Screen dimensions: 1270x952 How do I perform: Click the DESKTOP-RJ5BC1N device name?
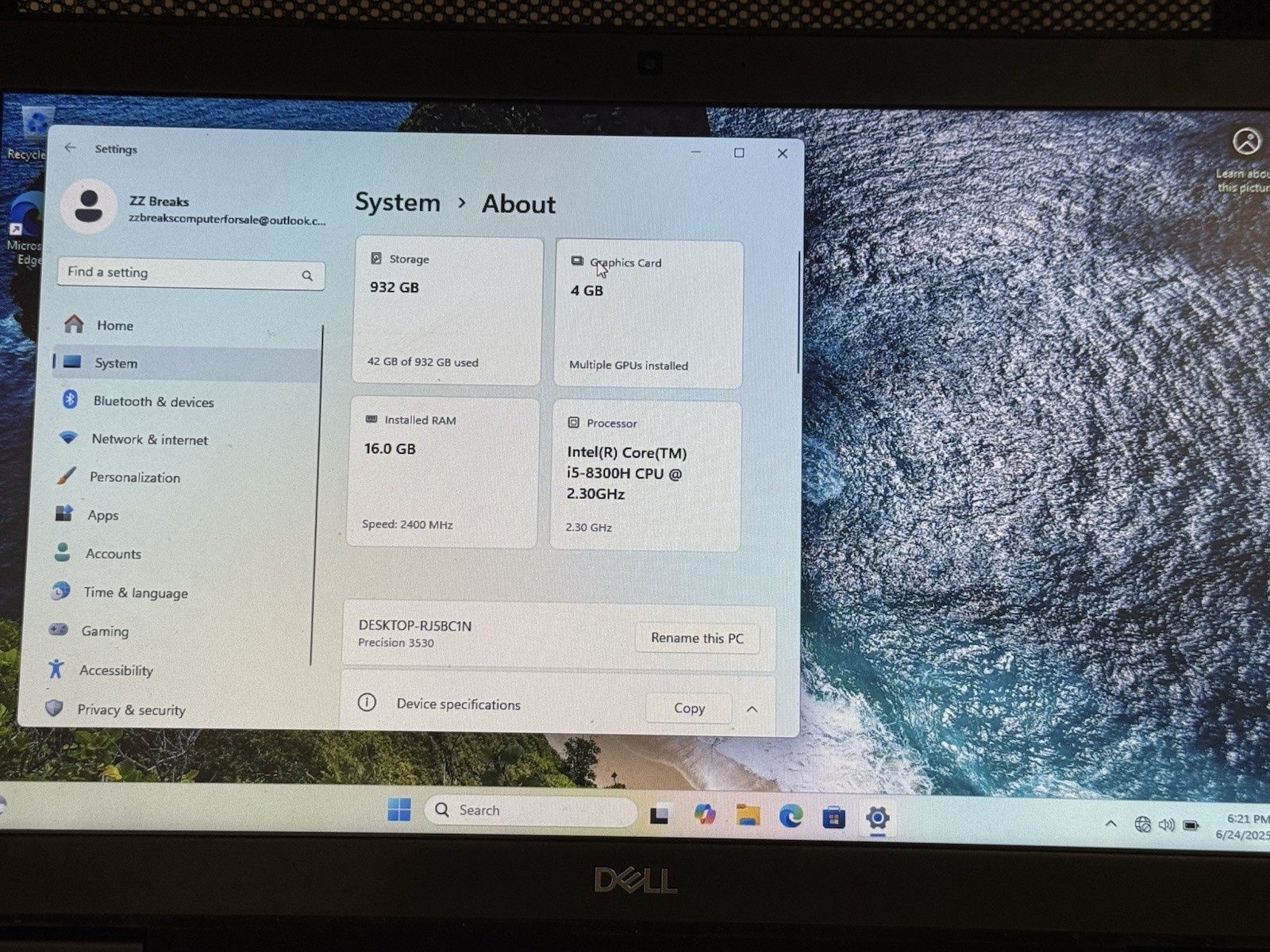pyautogui.click(x=415, y=625)
